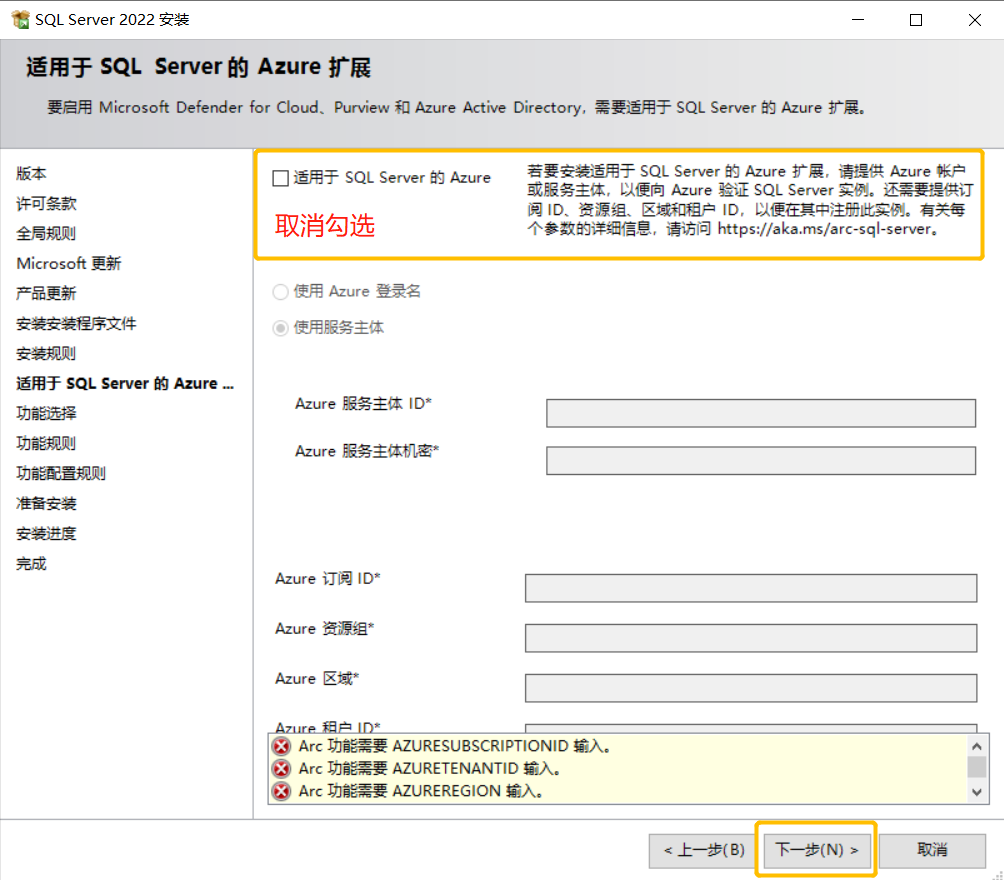The width and height of the screenshot is (1004, 880).
Task: Click the Azure 服务主体机密 input field
Action: 761,460
